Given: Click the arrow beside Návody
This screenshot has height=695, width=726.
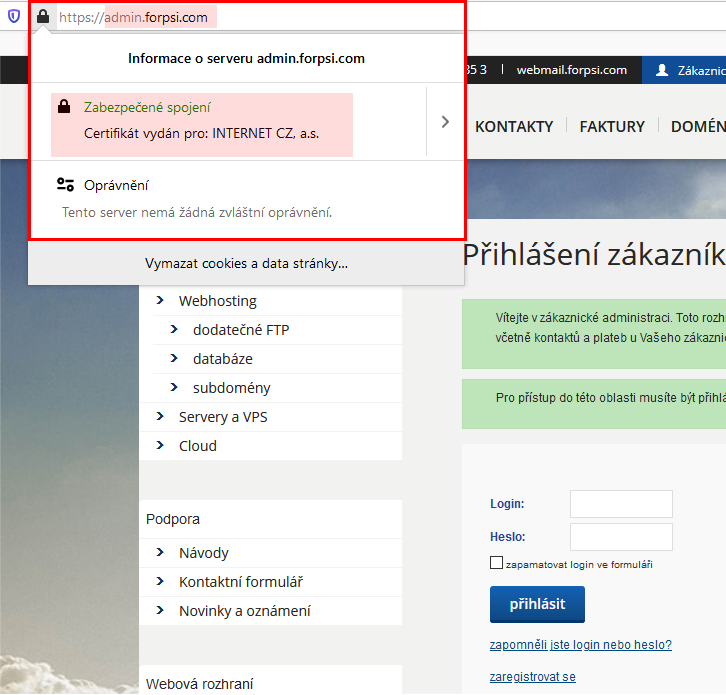Looking at the screenshot, I should pyautogui.click(x=160, y=552).
